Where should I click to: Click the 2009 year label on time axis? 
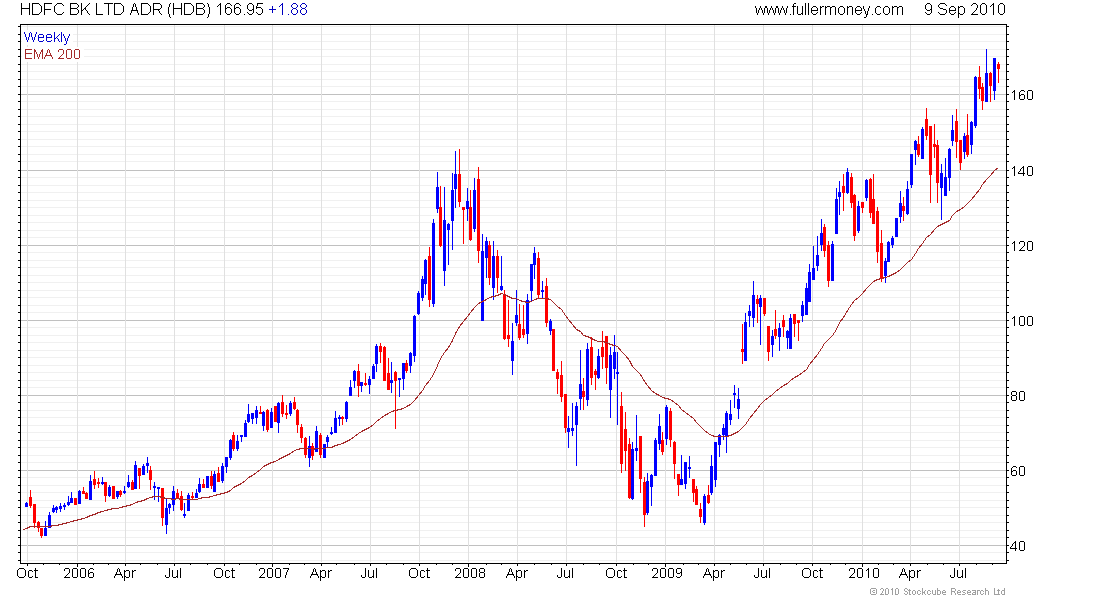[x=666, y=573]
